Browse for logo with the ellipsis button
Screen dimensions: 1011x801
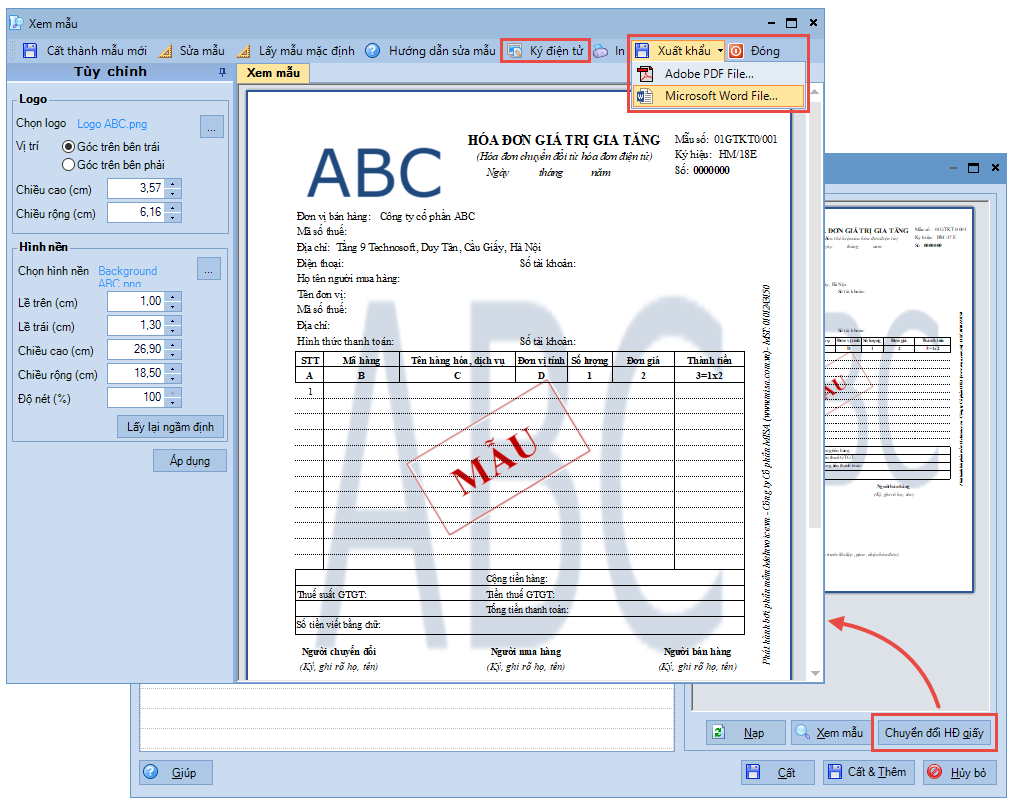(x=211, y=126)
